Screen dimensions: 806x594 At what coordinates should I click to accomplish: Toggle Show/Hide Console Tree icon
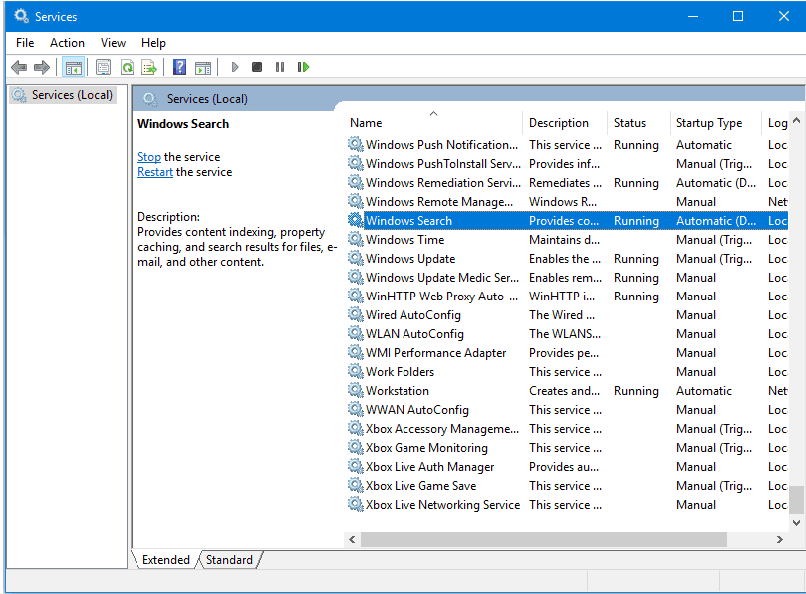tap(74, 67)
